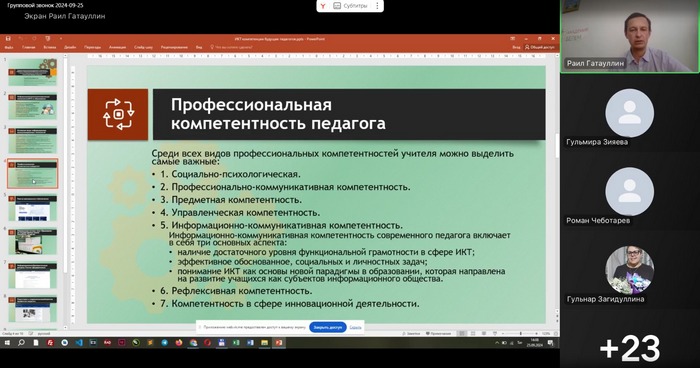Click the zoom slider in status bar
Image resolution: width=700 pixels, height=368 pixels.
(520, 334)
